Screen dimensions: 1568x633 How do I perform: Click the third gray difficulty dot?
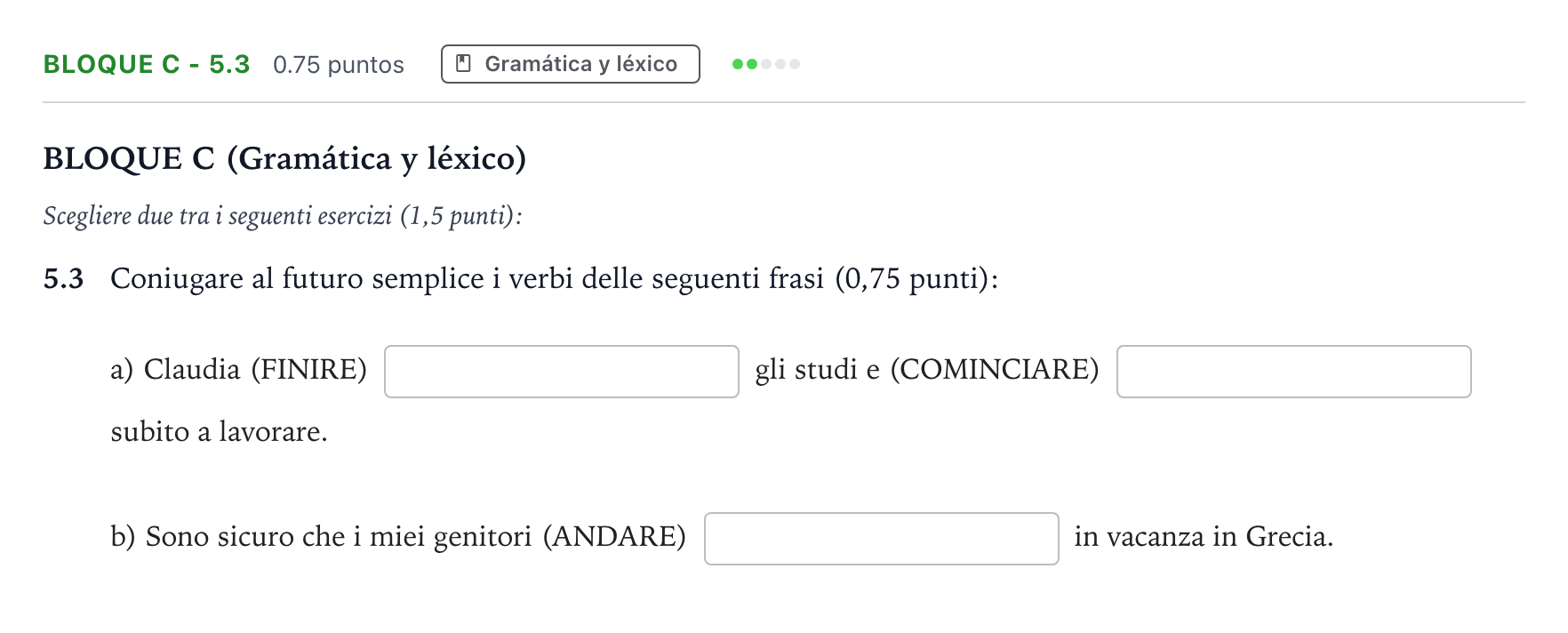(x=766, y=64)
